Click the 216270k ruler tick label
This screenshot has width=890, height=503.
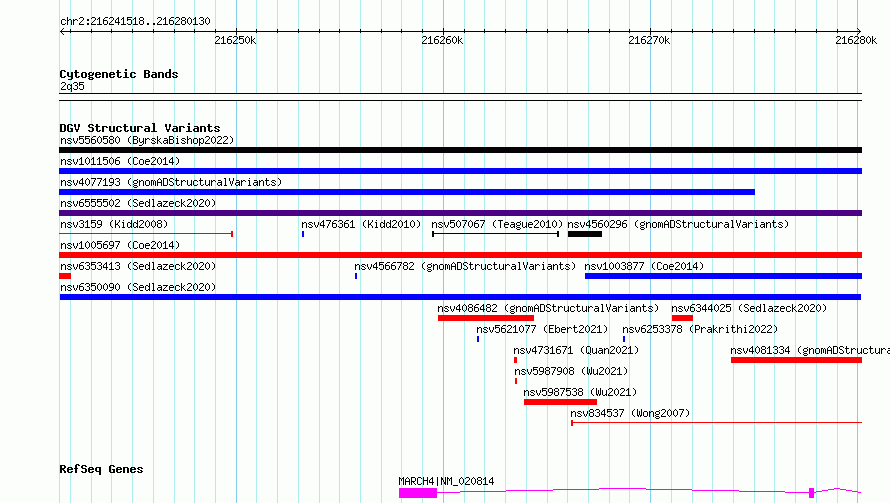649,40
